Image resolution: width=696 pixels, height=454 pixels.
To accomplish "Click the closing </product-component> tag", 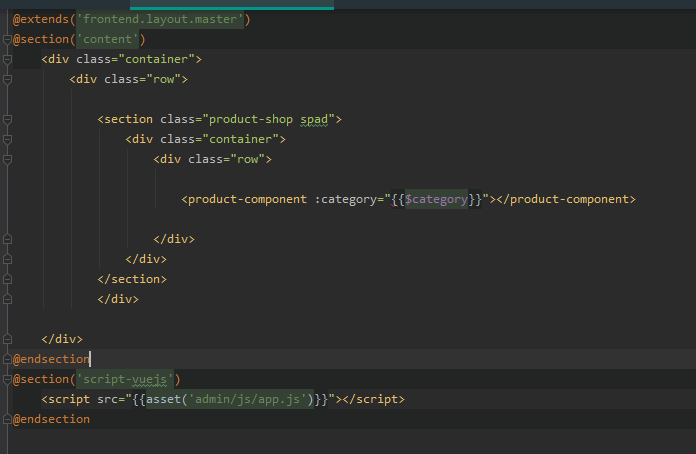I will pos(566,199).
